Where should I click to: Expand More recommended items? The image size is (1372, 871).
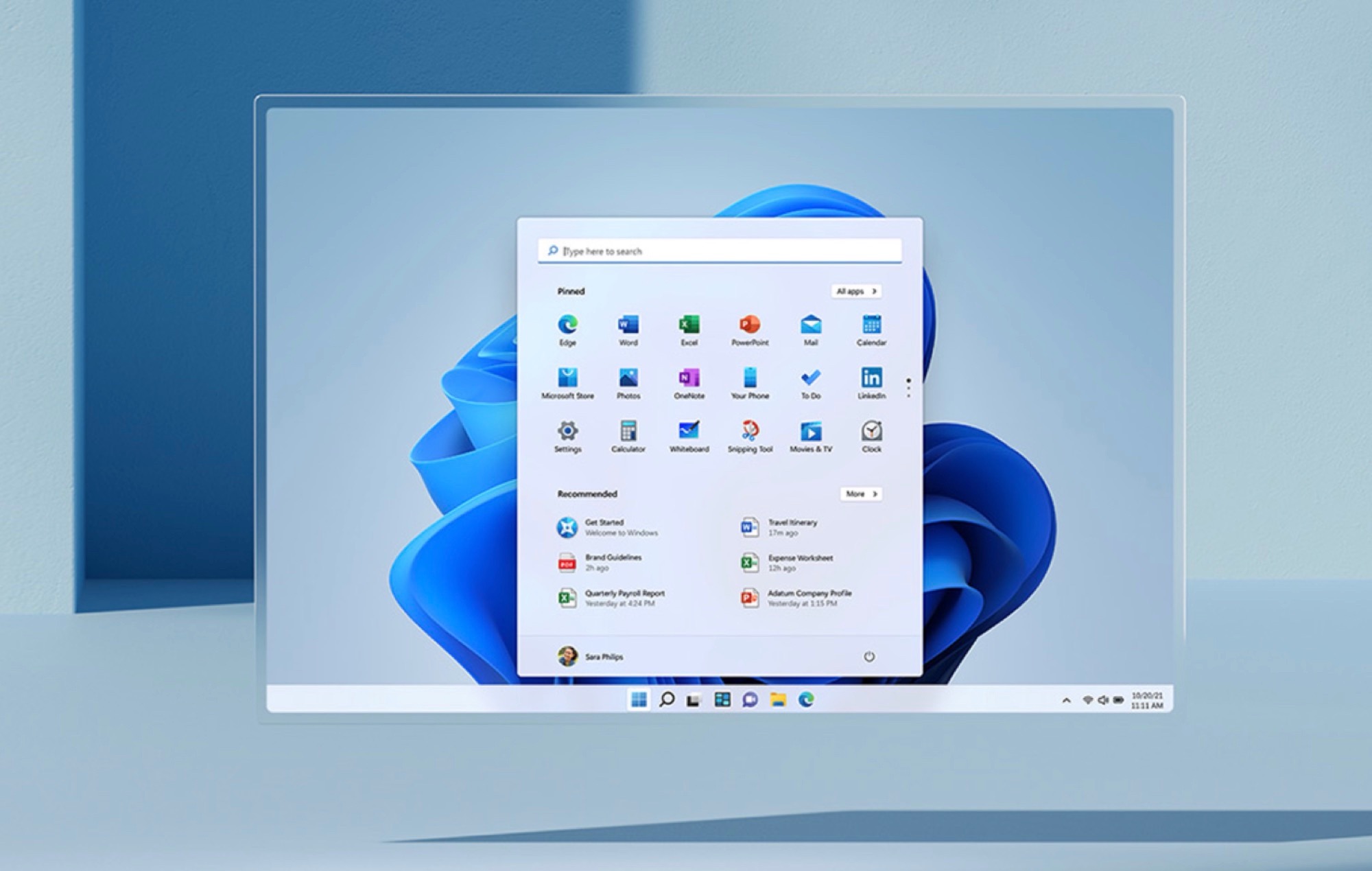(x=860, y=493)
